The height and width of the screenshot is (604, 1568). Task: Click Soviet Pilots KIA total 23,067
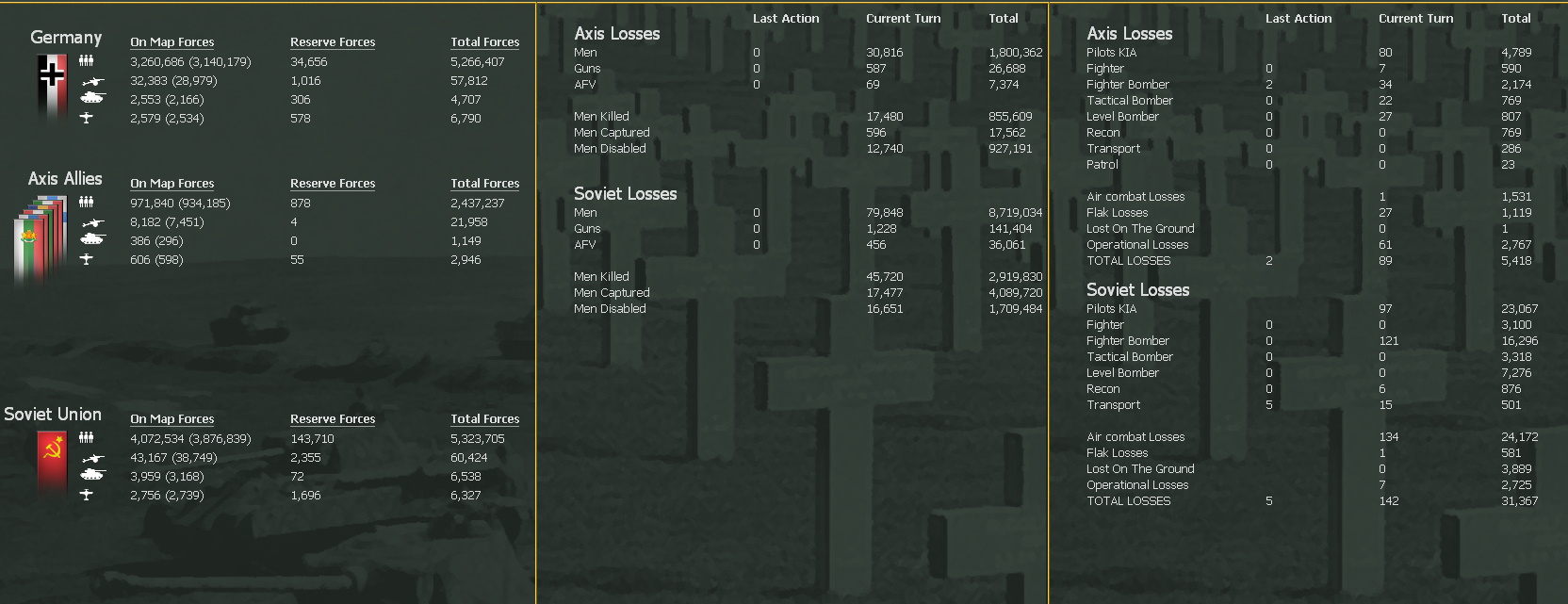point(1520,309)
